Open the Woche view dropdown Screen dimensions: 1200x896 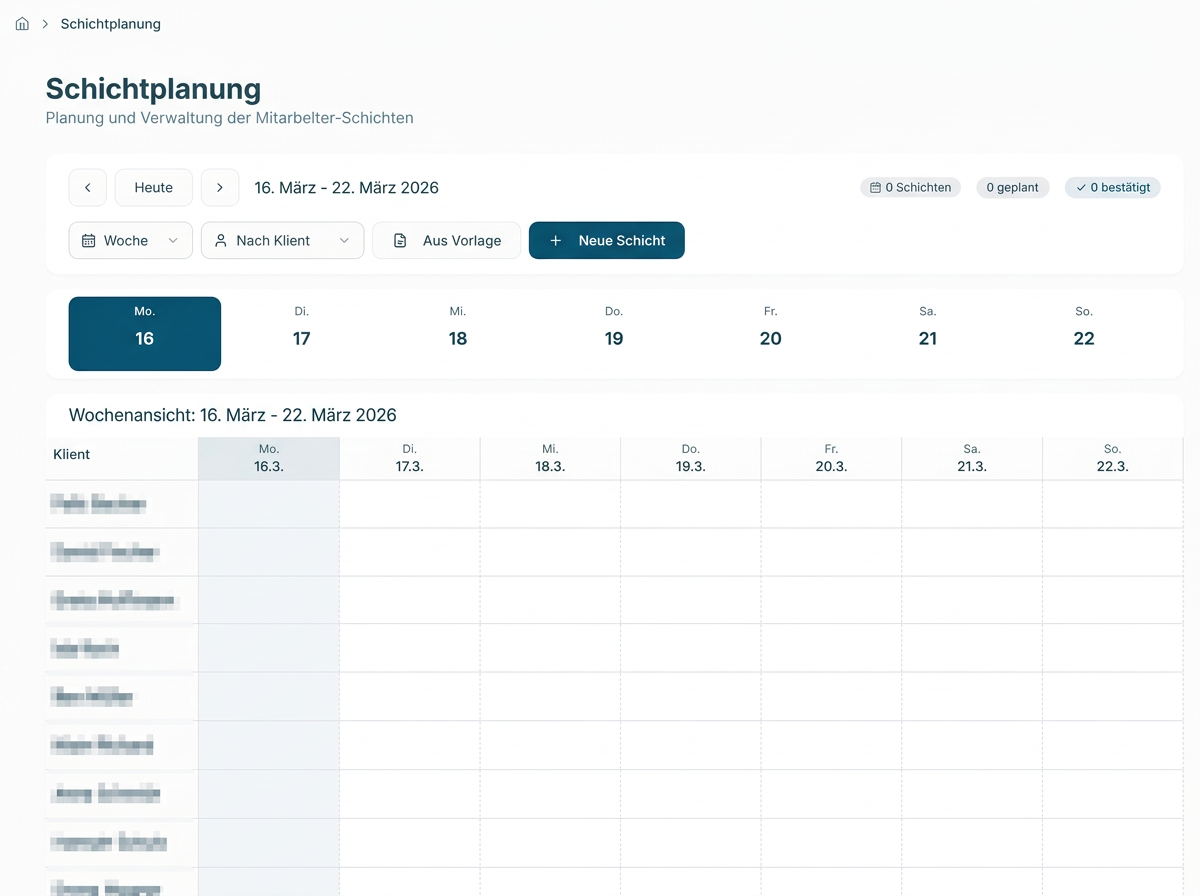[131, 241]
